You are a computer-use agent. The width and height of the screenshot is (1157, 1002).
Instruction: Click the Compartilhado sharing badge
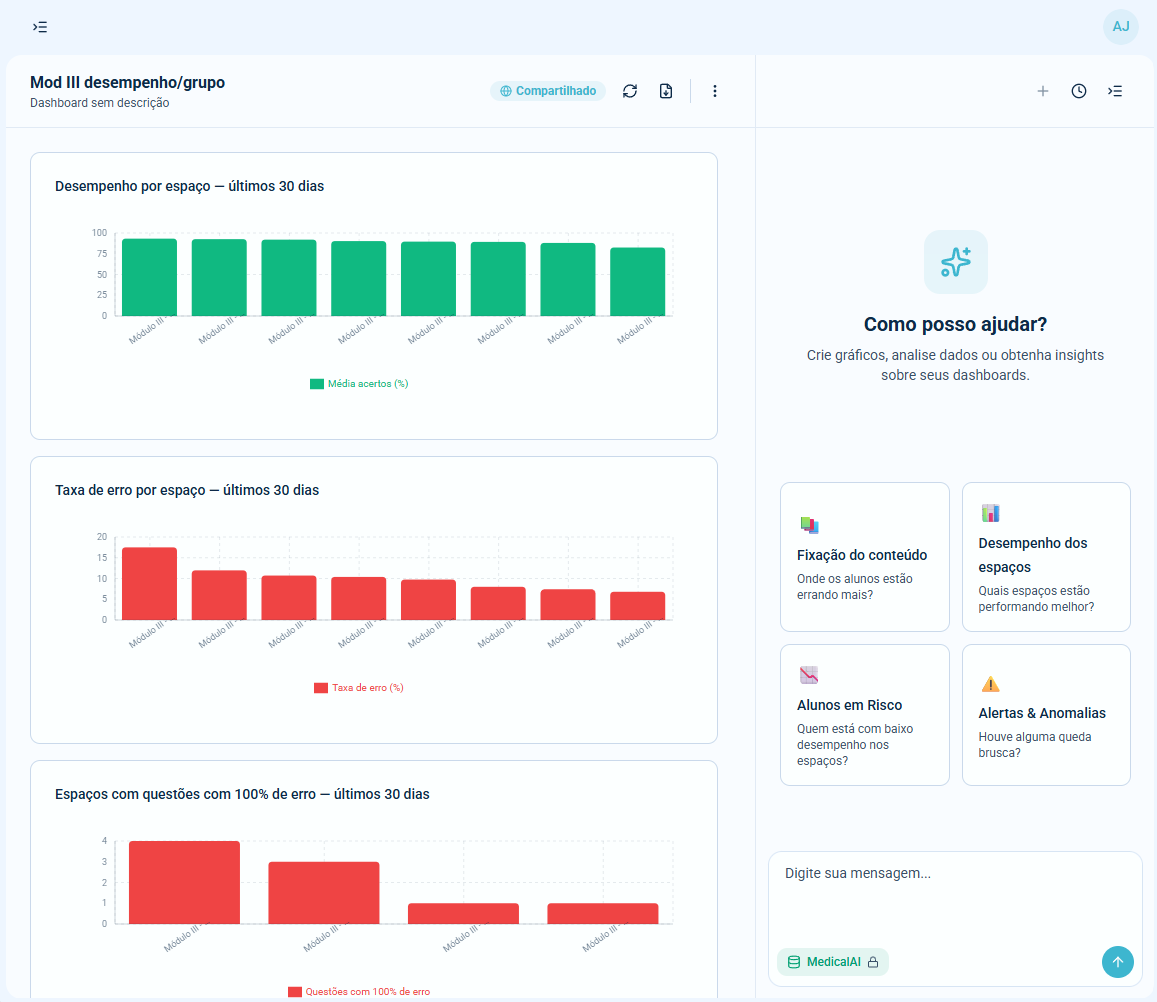(x=548, y=91)
